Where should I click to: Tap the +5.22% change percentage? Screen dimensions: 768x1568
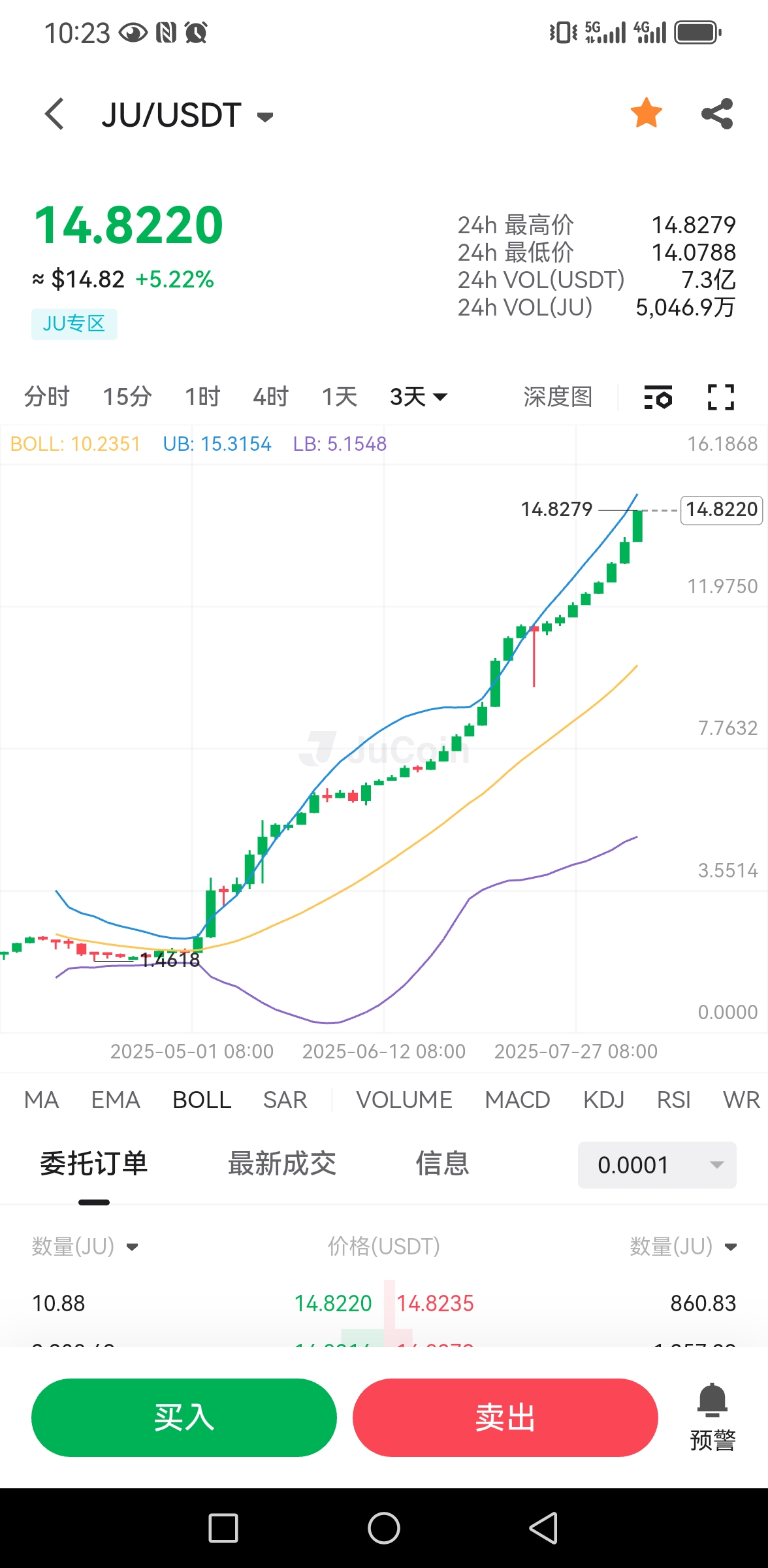pos(174,280)
